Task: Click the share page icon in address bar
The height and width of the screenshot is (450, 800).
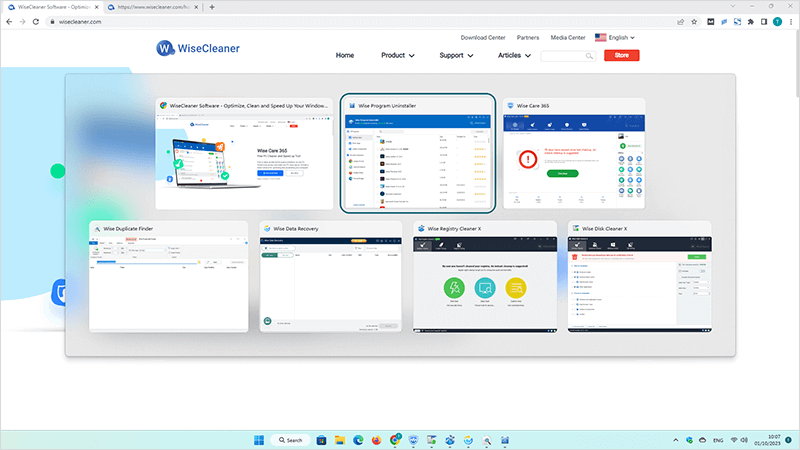Action: coord(681,22)
